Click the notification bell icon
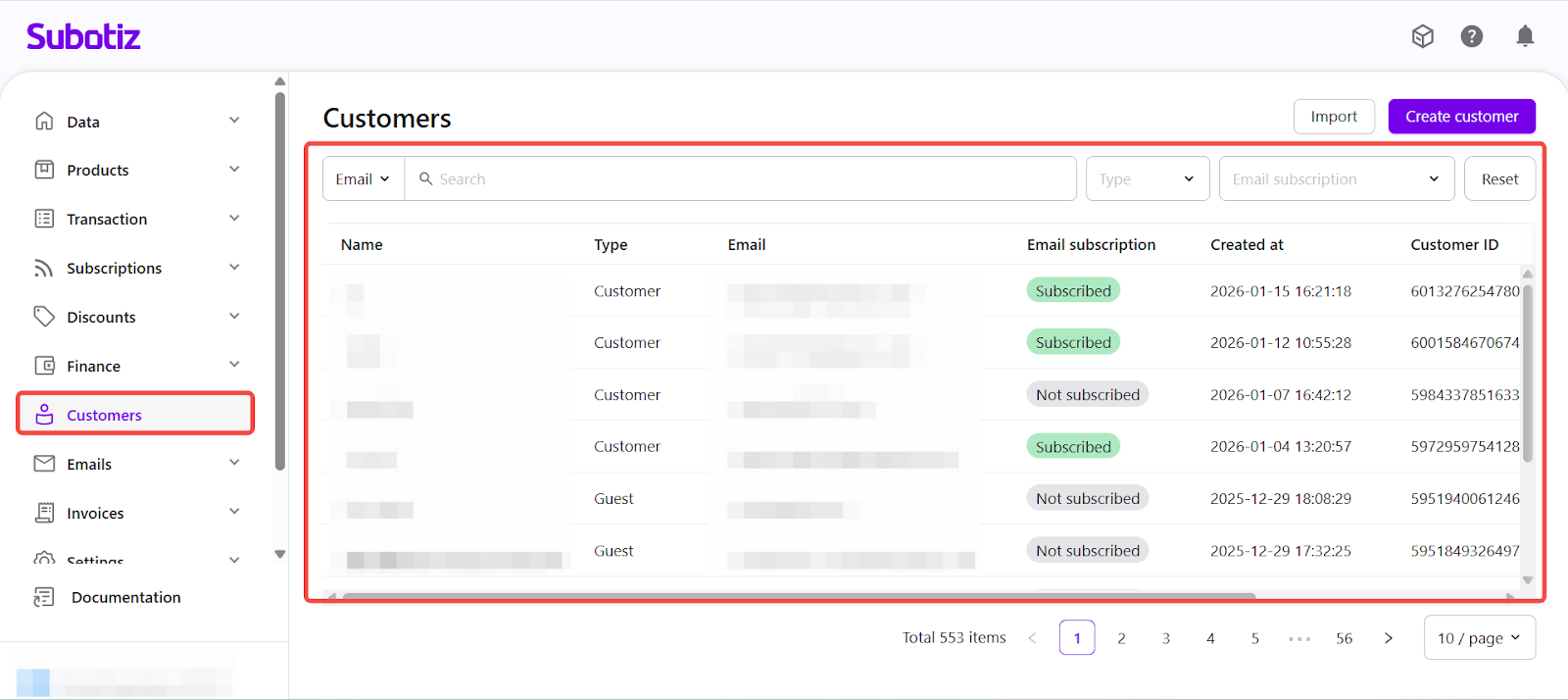The width and height of the screenshot is (1568, 700). (x=1525, y=36)
